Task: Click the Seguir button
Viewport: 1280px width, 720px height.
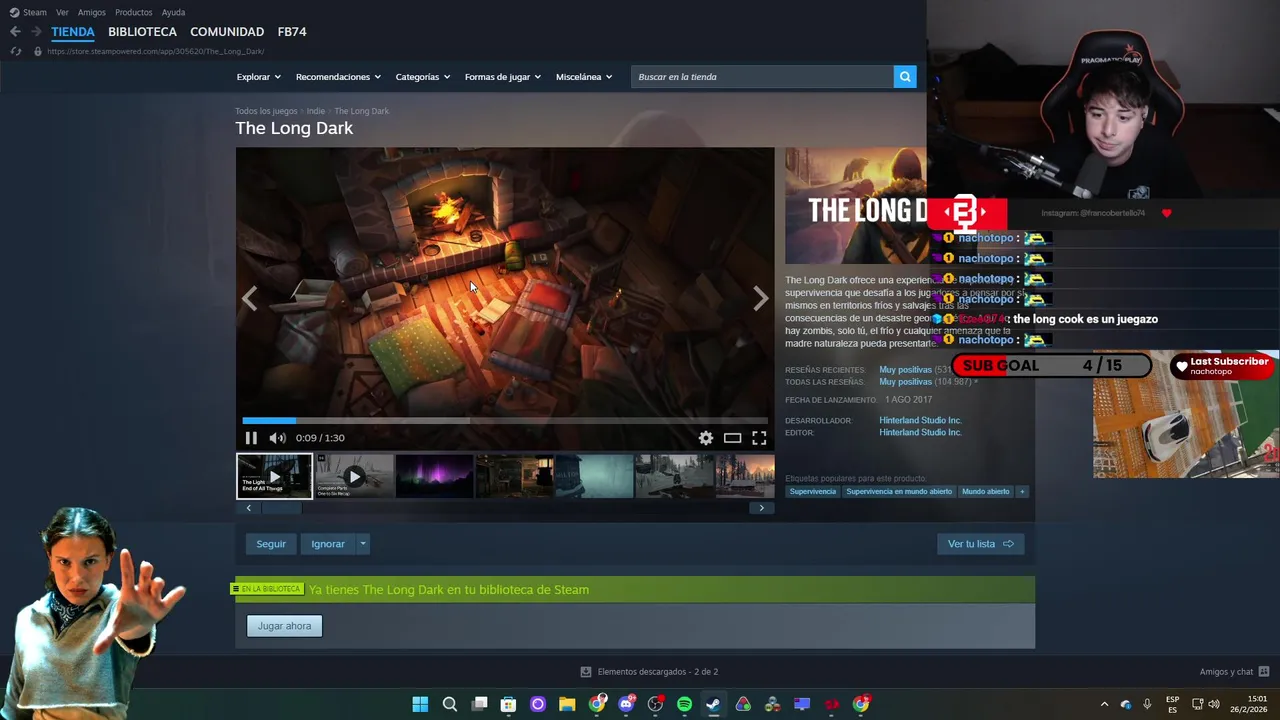Action: [x=271, y=544]
